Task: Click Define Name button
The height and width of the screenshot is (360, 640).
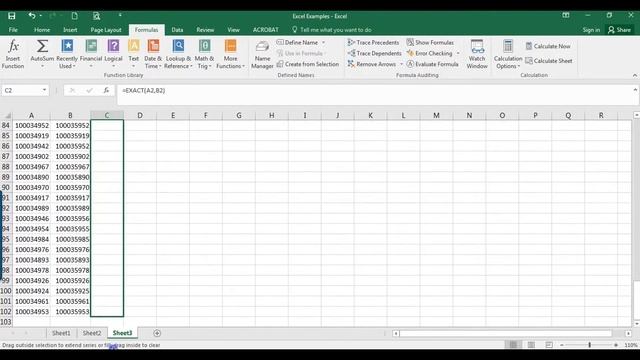Action: (297, 42)
